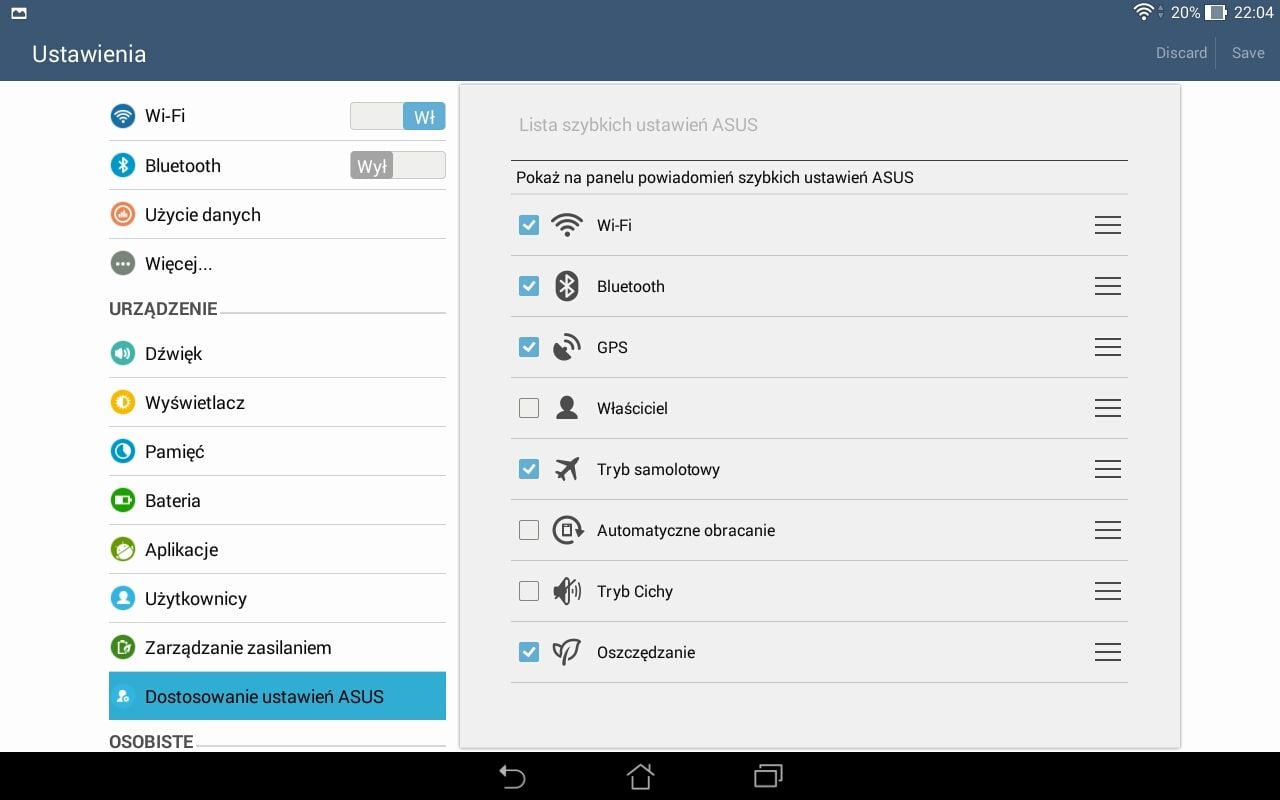Tap the Bateria battery icon in sidebar
The image size is (1280, 800).
(x=122, y=500)
